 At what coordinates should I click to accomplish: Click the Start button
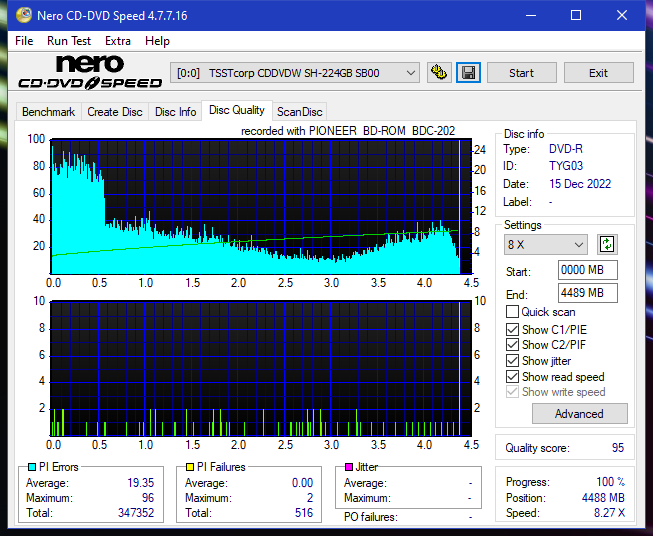pos(521,73)
